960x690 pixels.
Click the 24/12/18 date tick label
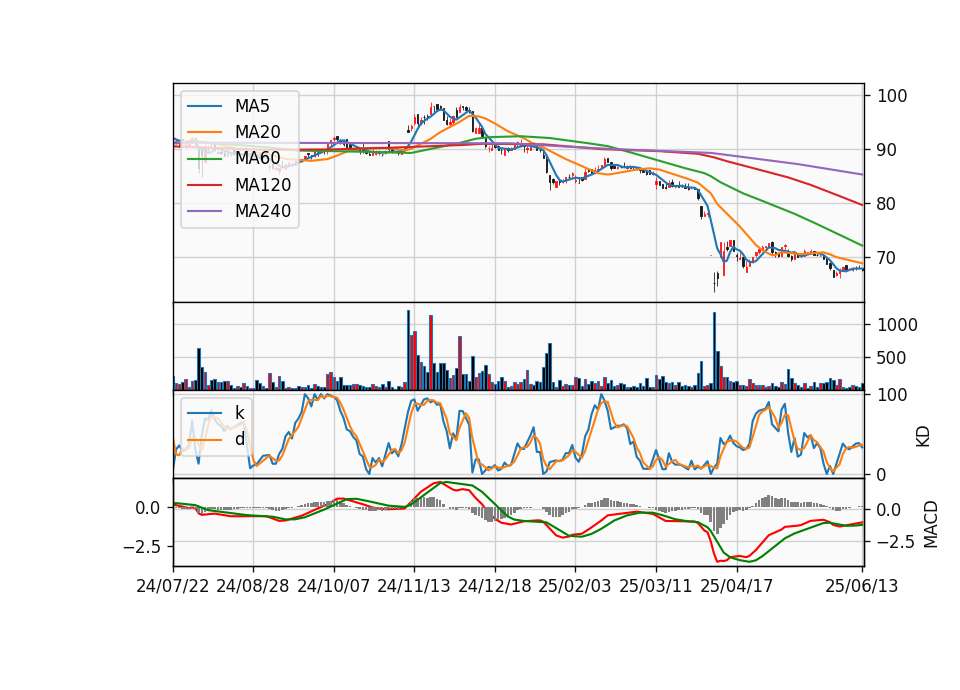click(495, 586)
